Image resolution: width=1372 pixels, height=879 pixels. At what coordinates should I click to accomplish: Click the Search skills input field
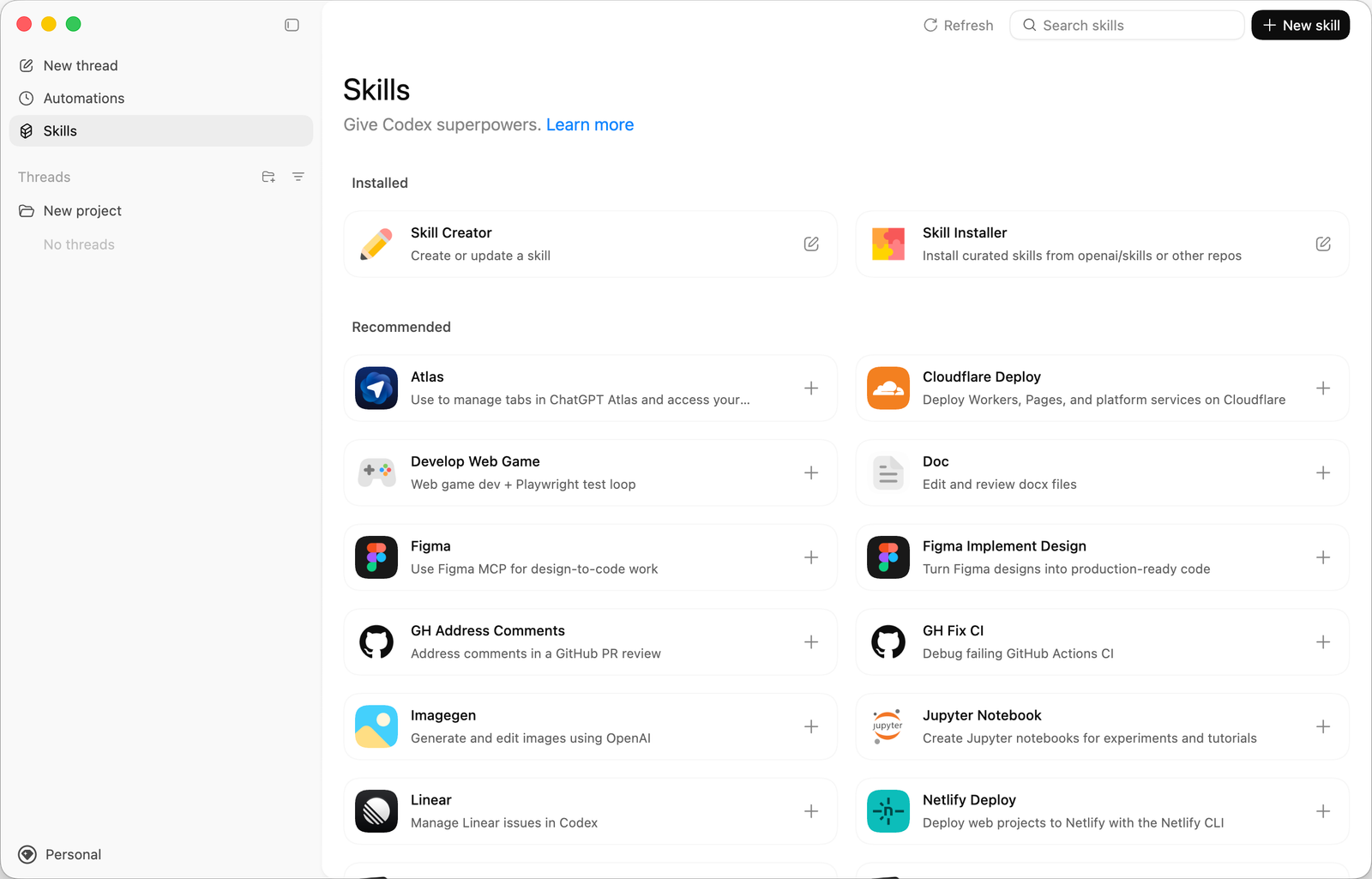click(x=1126, y=25)
